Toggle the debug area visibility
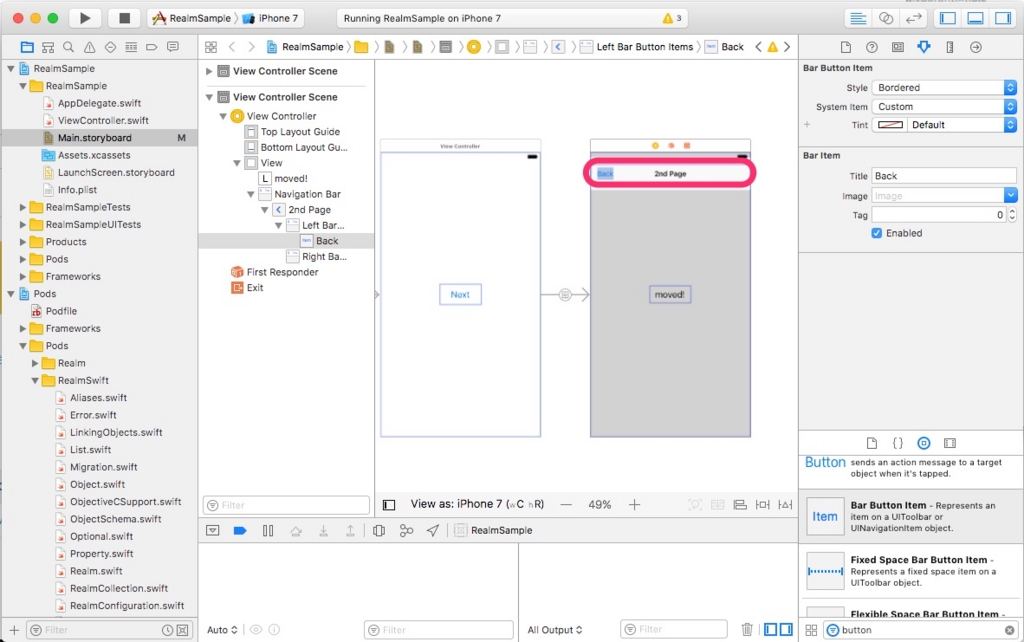Screen dimensions: 1024x642 click(x=975, y=18)
